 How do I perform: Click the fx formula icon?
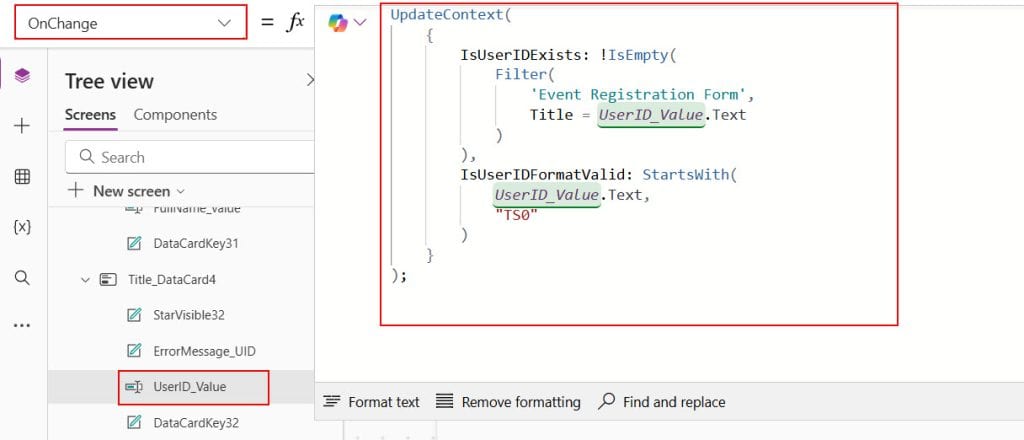tap(296, 22)
